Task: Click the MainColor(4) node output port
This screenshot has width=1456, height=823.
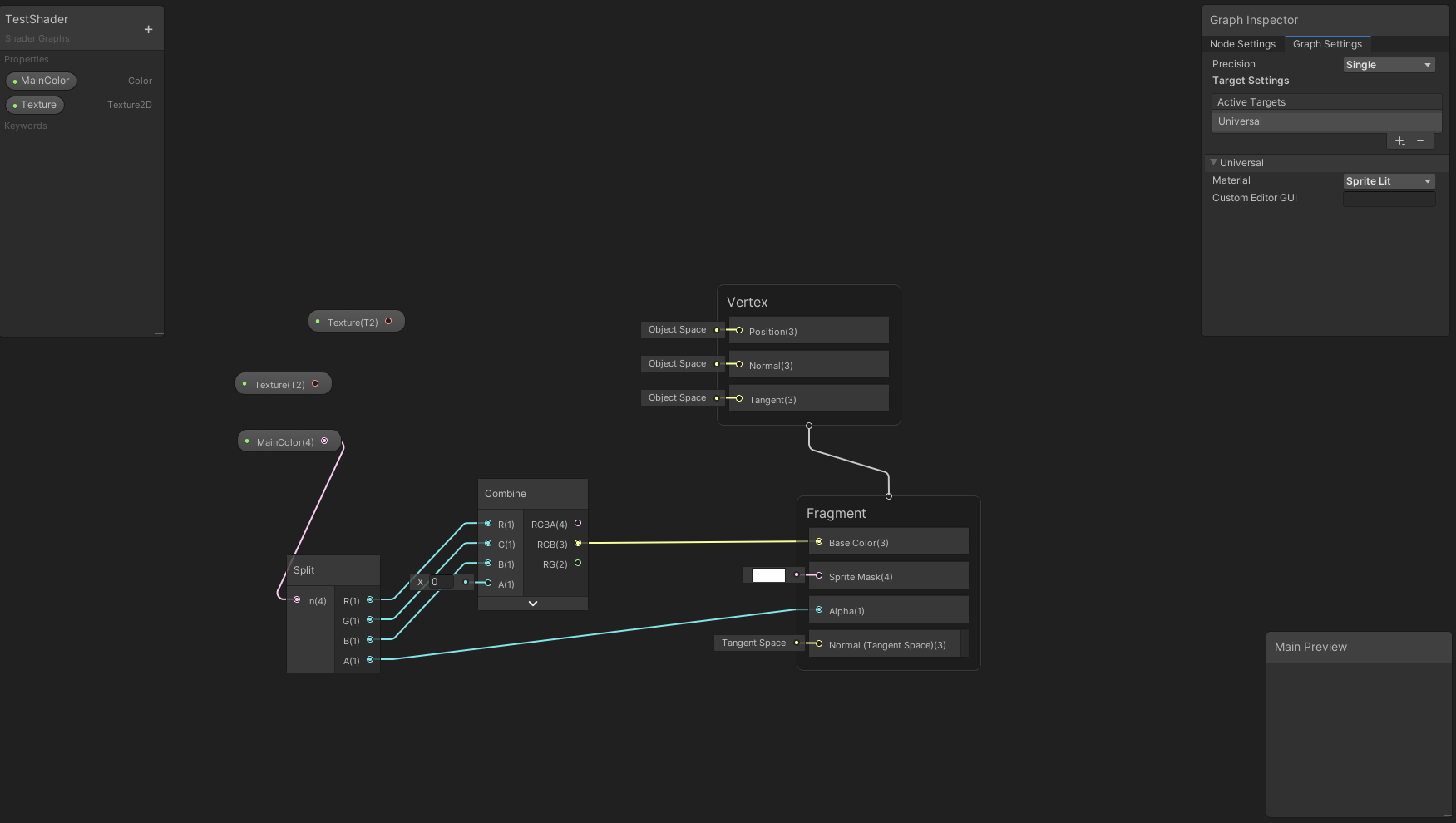Action: click(x=324, y=441)
